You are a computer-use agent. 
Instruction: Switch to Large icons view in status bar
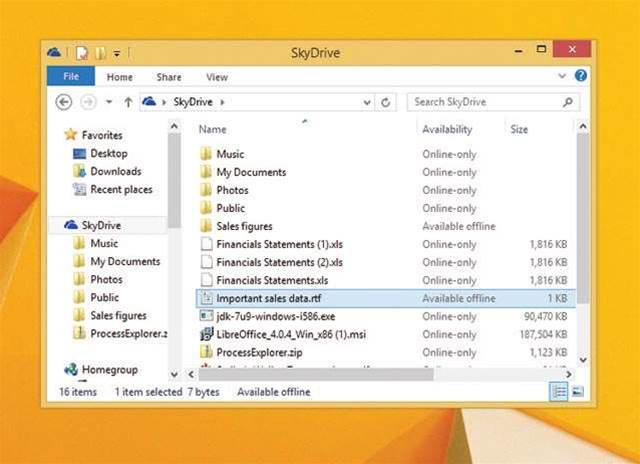coord(577,392)
